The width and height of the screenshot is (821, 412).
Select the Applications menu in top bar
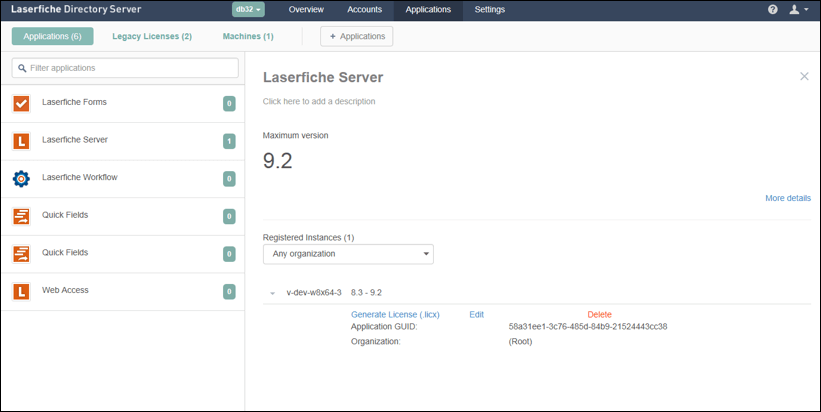click(428, 9)
